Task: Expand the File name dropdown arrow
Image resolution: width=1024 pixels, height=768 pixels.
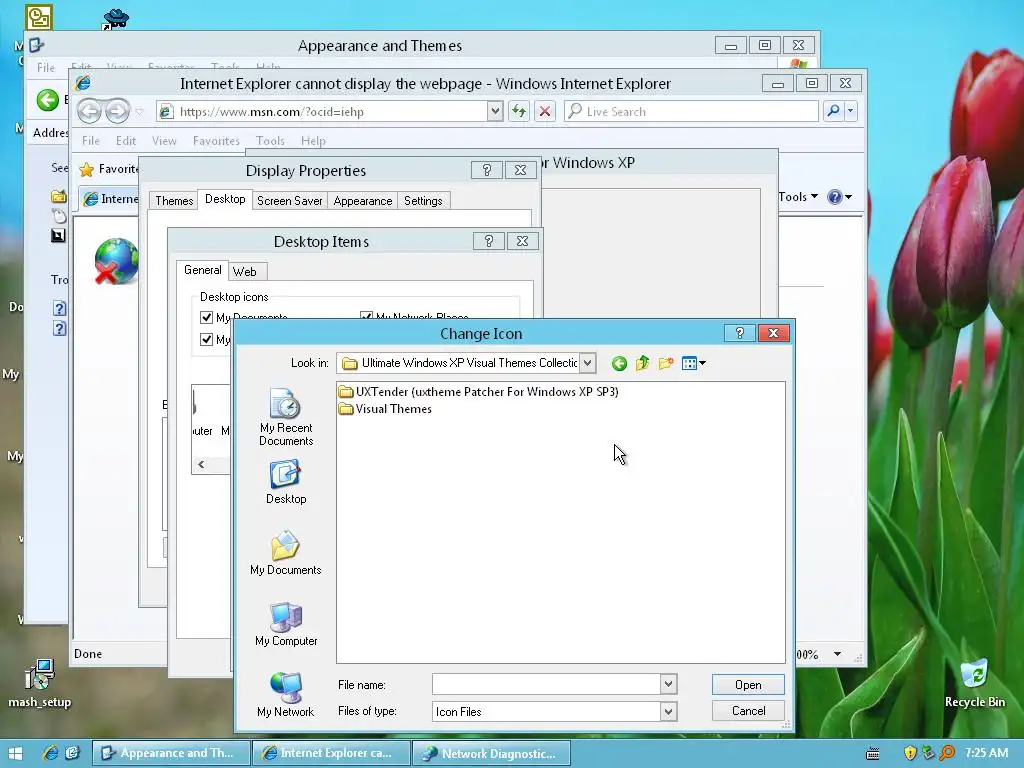Action: click(x=668, y=684)
